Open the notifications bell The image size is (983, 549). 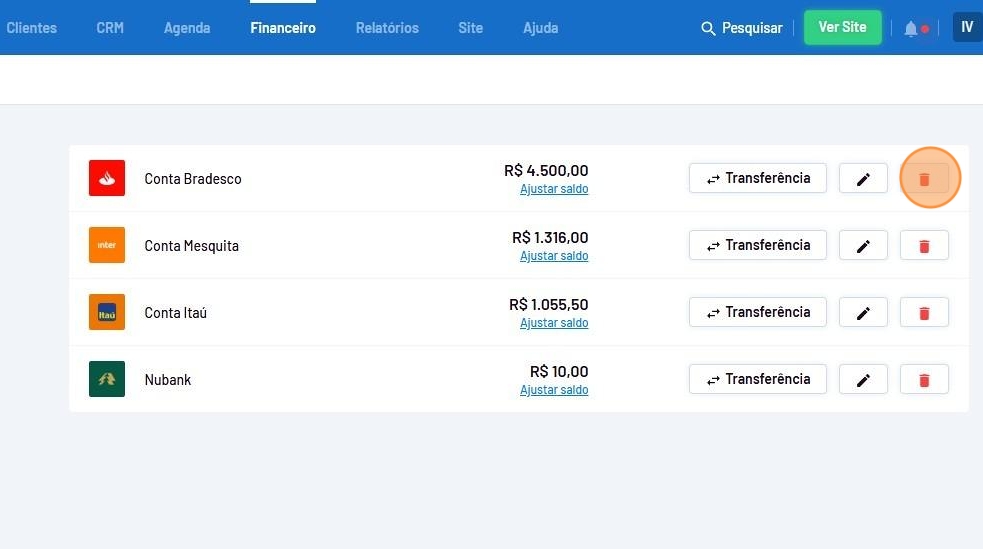(911, 28)
